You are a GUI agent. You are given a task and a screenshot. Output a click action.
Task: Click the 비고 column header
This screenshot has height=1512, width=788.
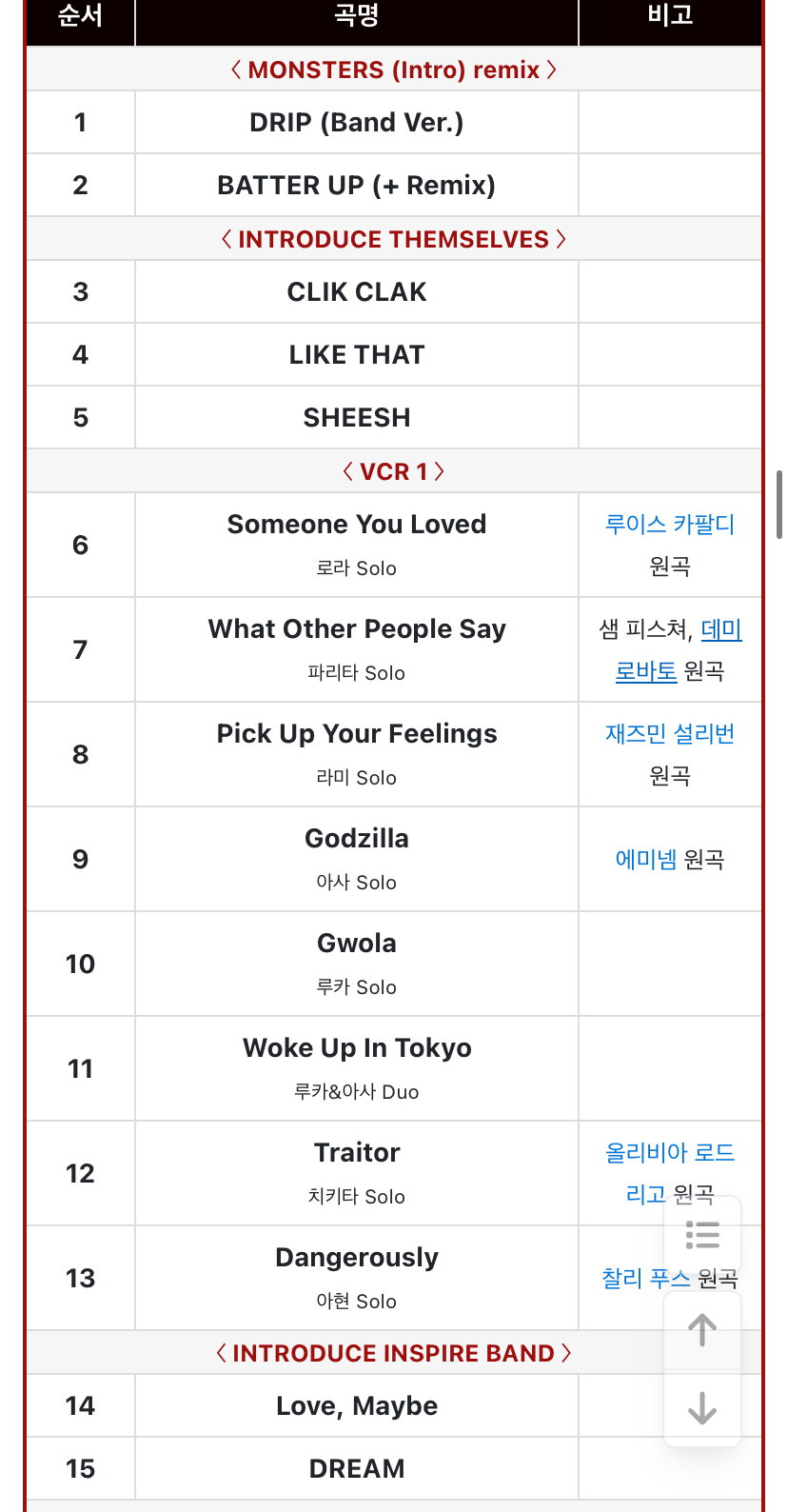(671, 15)
